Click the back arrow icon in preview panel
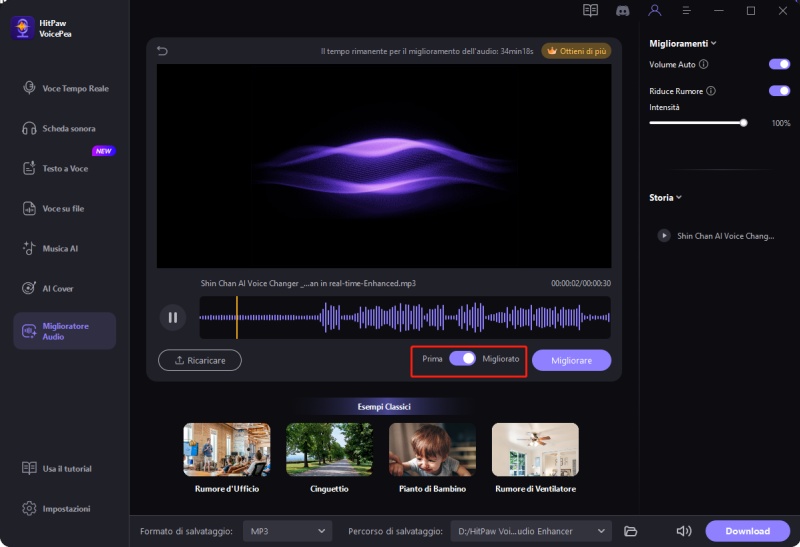The image size is (800, 547). (x=163, y=51)
